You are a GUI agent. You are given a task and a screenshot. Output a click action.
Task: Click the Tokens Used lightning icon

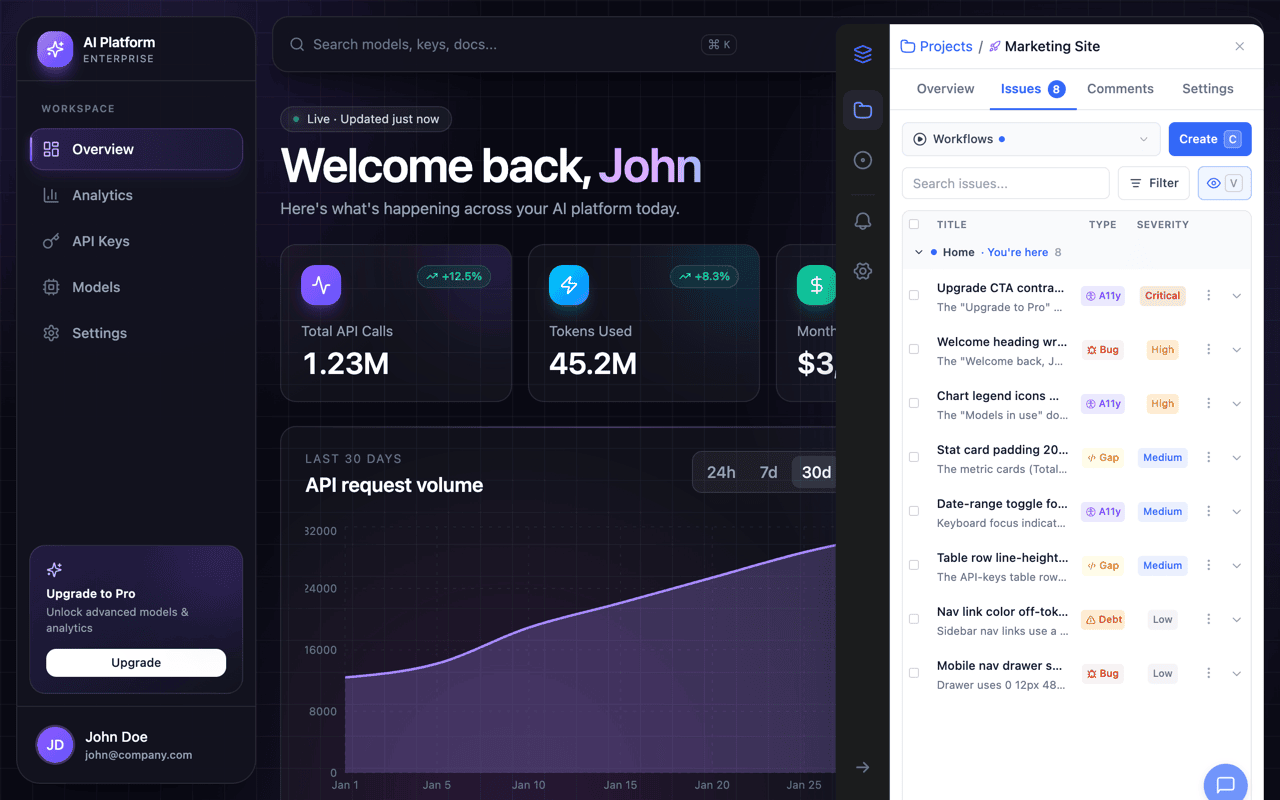tap(569, 285)
